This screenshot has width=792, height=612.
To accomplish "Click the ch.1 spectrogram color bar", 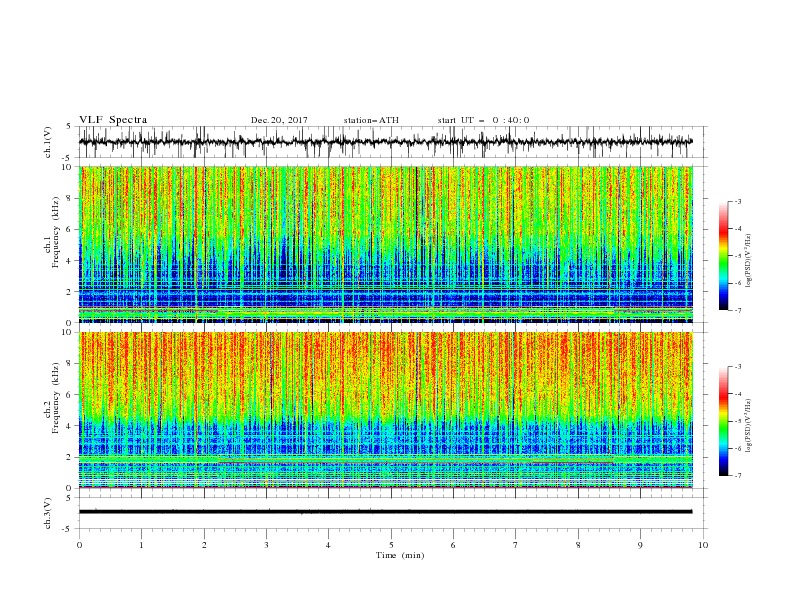I will [723, 256].
